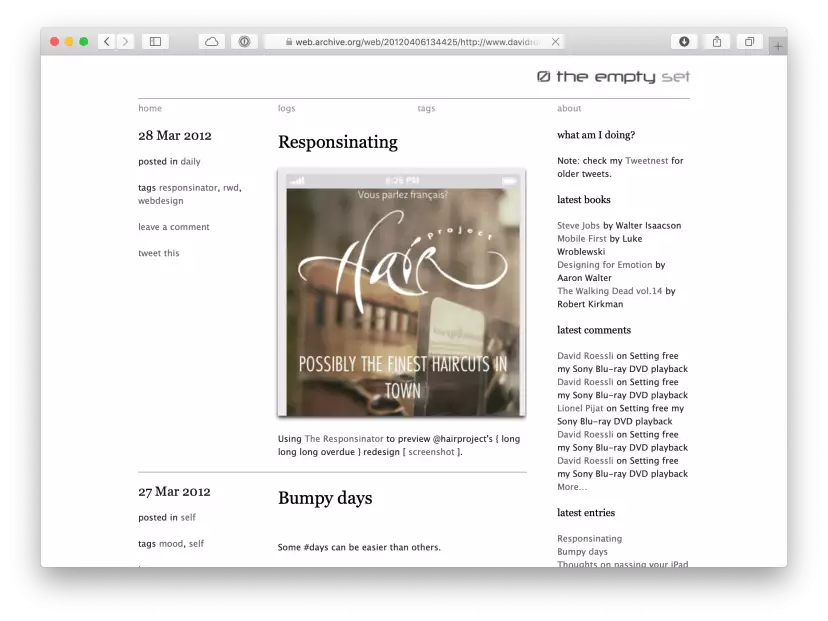
Task: Open the logs navigation item
Action: pos(287,108)
